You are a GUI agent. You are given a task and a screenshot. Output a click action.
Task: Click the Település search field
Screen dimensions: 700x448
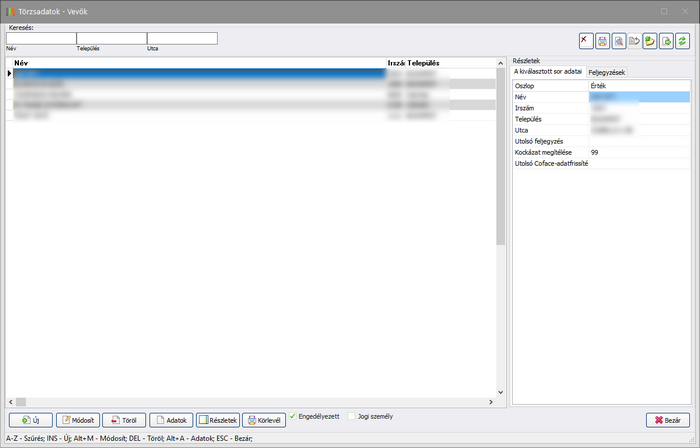pos(111,38)
